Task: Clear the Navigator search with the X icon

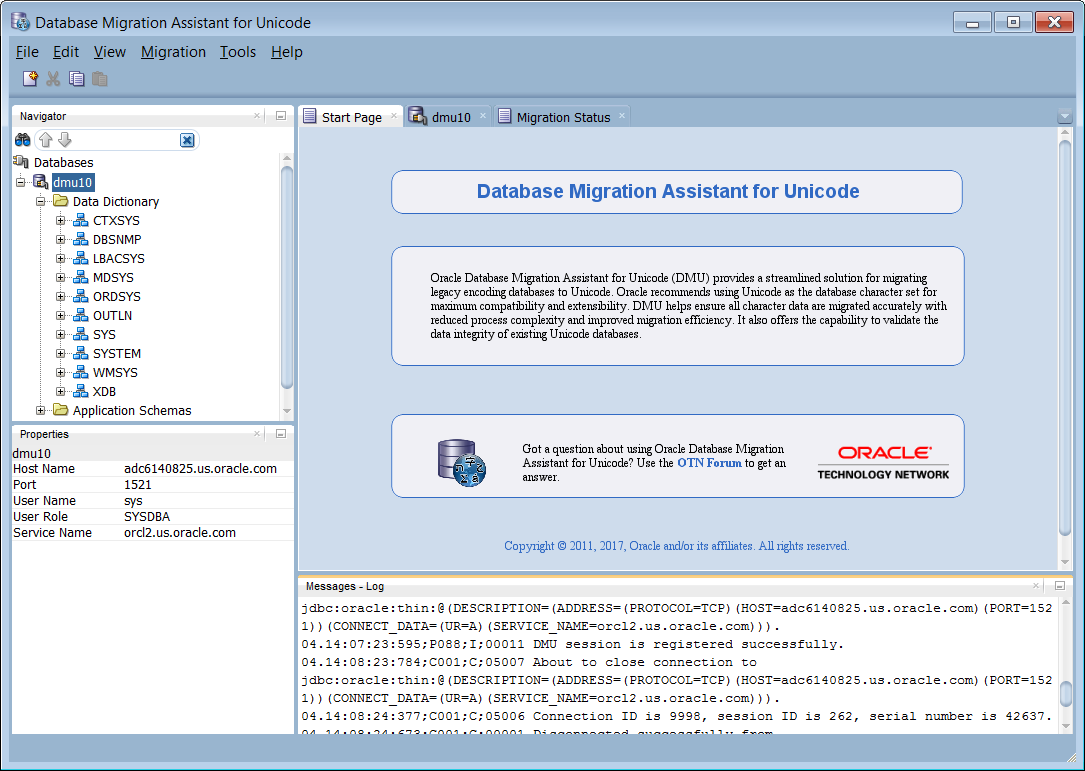Action: (187, 141)
